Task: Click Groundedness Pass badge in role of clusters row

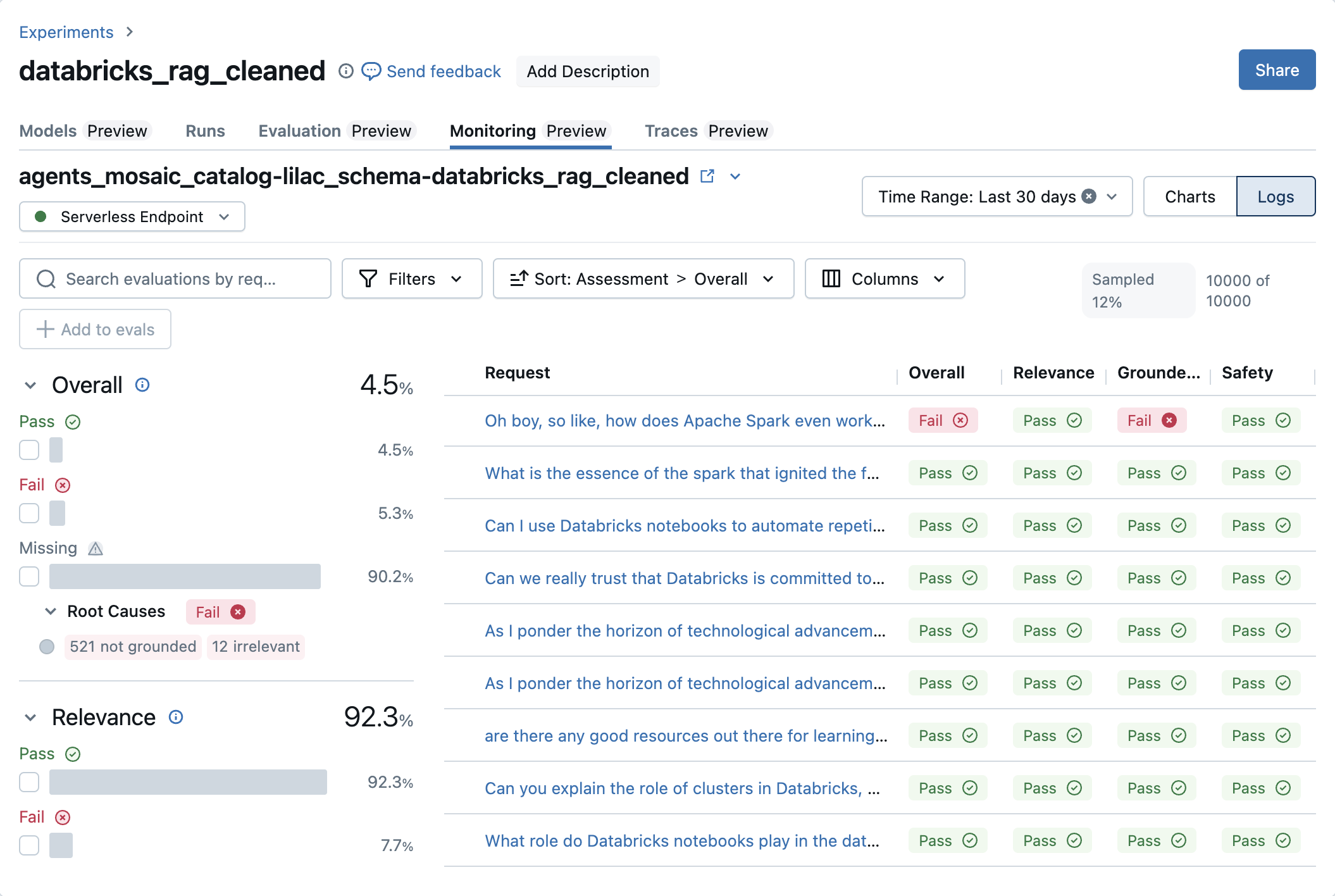Action: click(x=1157, y=788)
